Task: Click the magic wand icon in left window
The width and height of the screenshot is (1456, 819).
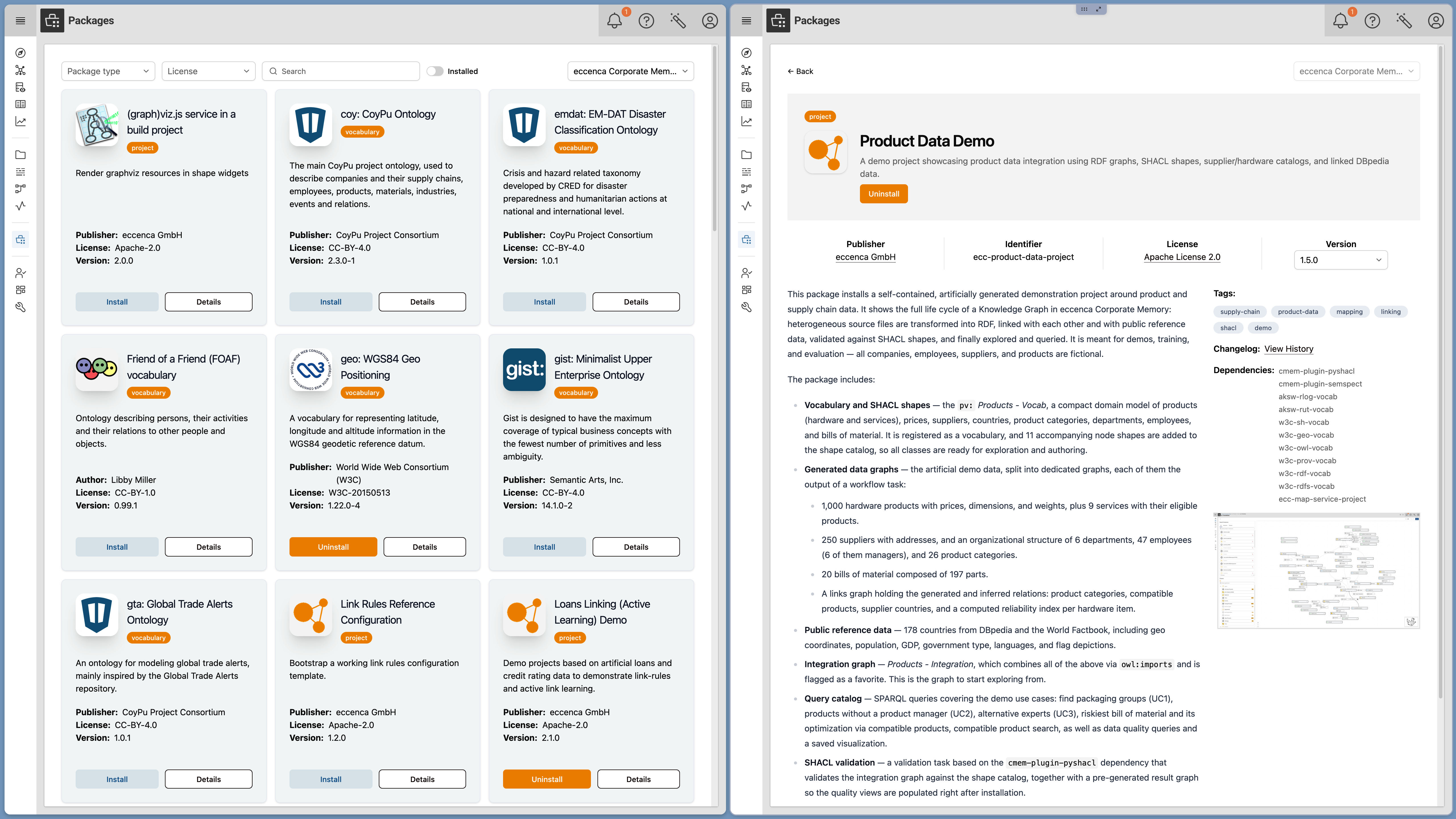Action: point(678,21)
